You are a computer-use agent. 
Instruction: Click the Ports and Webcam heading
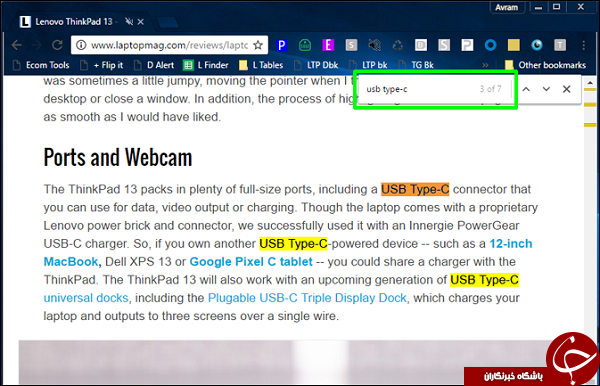[x=117, y=158]
